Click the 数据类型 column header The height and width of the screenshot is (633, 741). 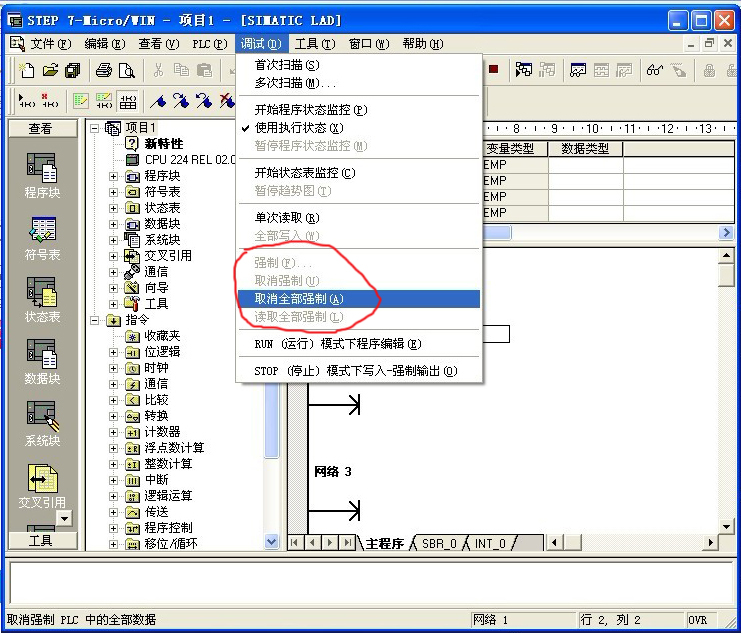click(x=585, y=149)
